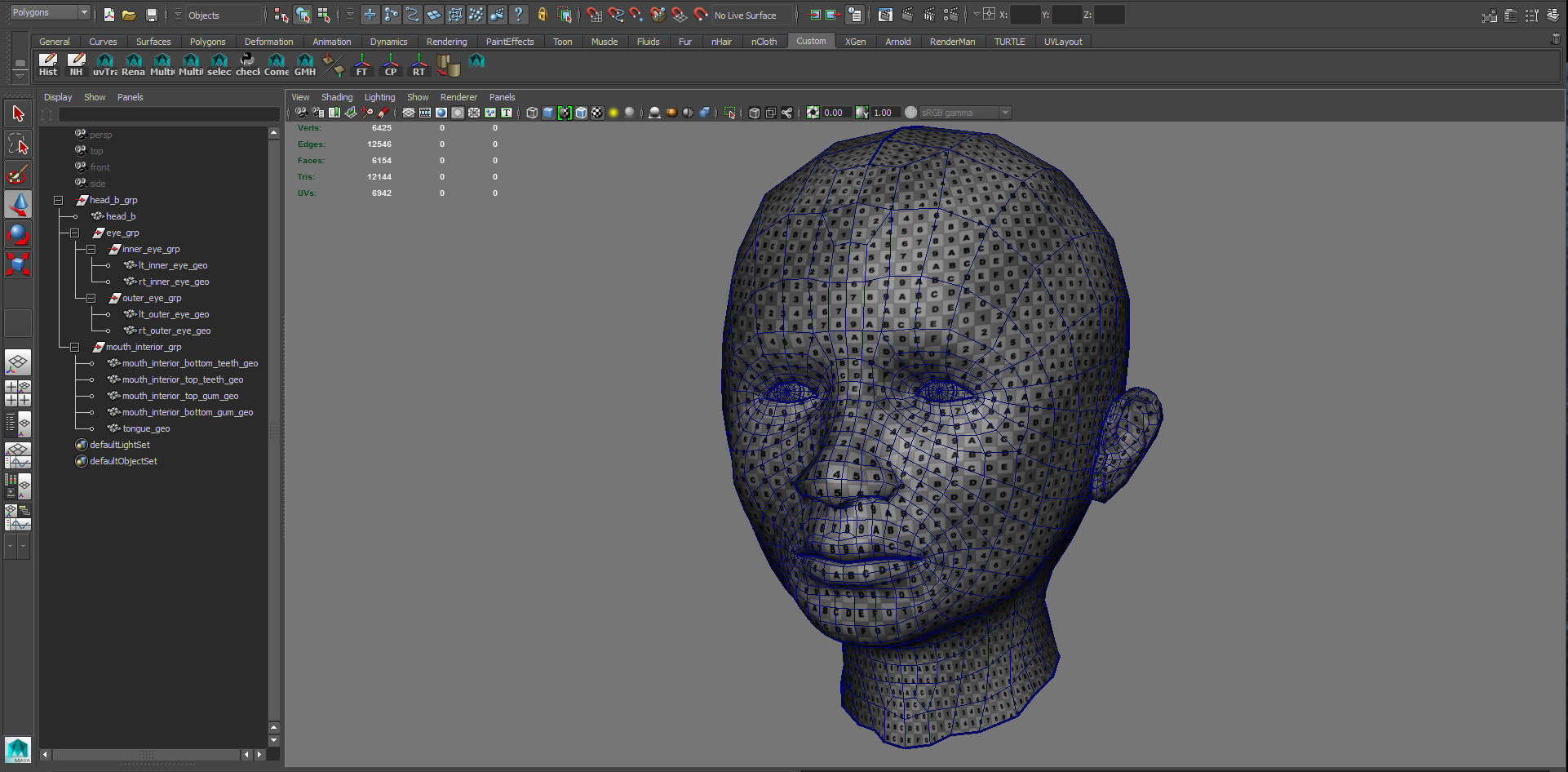The image size is (1568, 772).
Task: Click the GMH shelf icon
Action: pos(305,64)
